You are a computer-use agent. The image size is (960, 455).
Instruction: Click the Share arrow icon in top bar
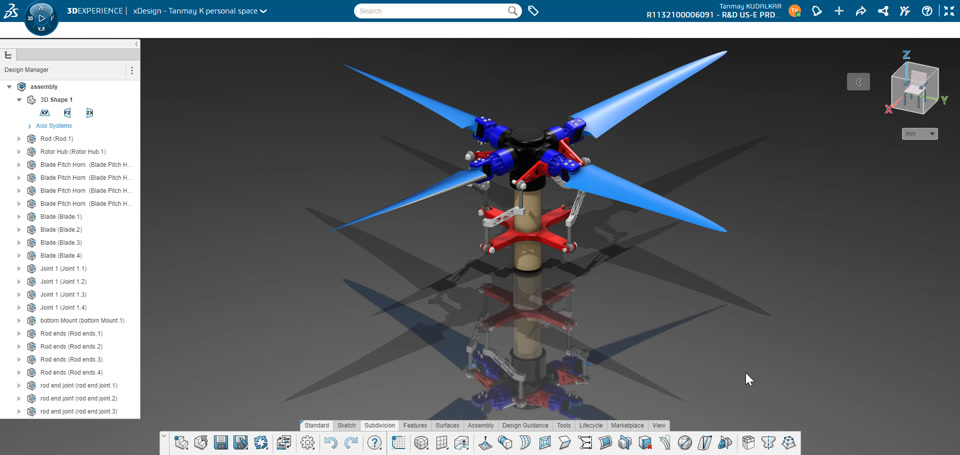coord(861,11)
